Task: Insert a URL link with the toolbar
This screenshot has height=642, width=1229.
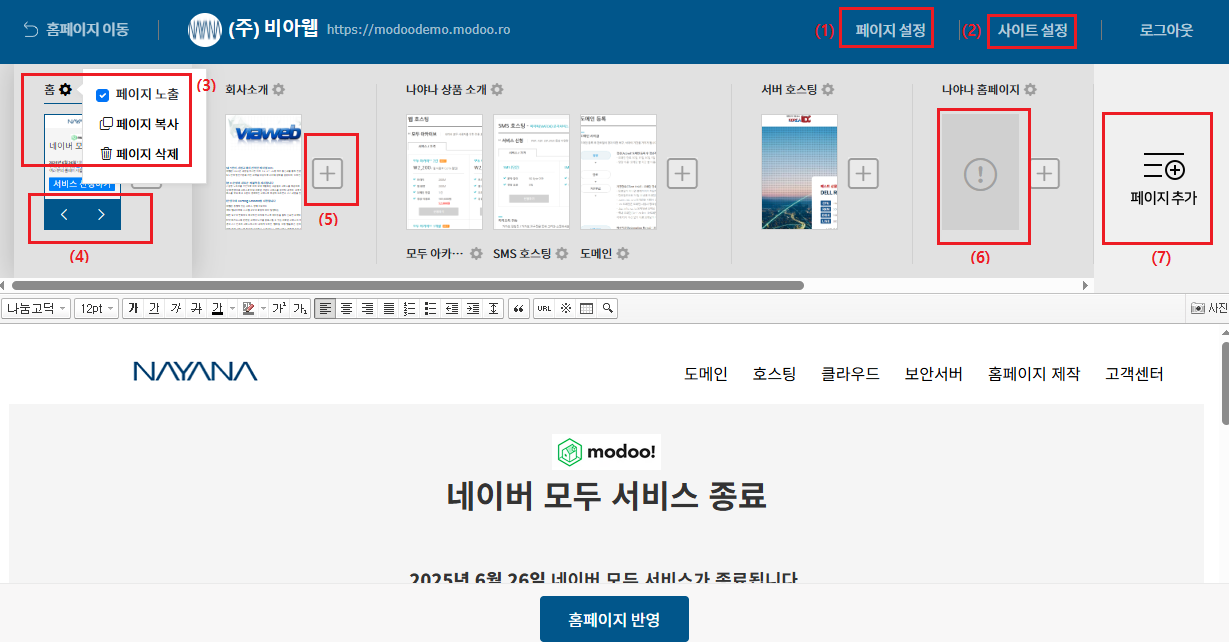Action: click(544, 308)
